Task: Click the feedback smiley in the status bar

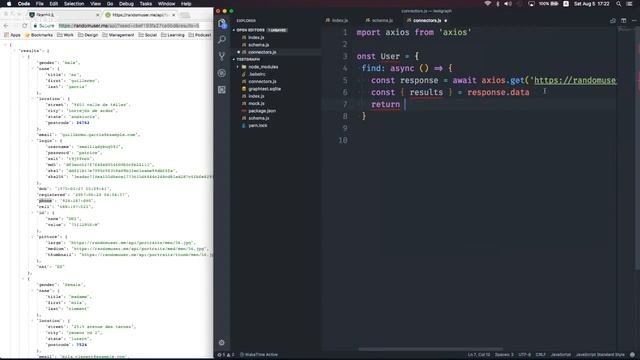Action: 632,355
